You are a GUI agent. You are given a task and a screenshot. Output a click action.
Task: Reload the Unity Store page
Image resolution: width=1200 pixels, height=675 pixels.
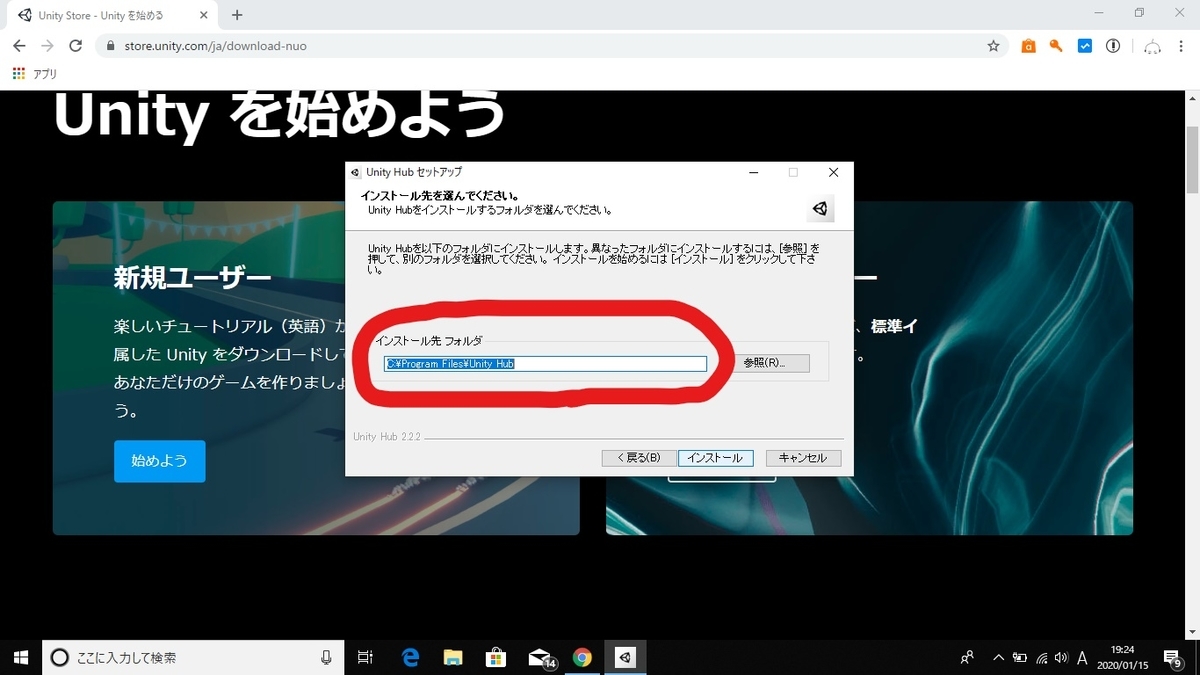75,46
